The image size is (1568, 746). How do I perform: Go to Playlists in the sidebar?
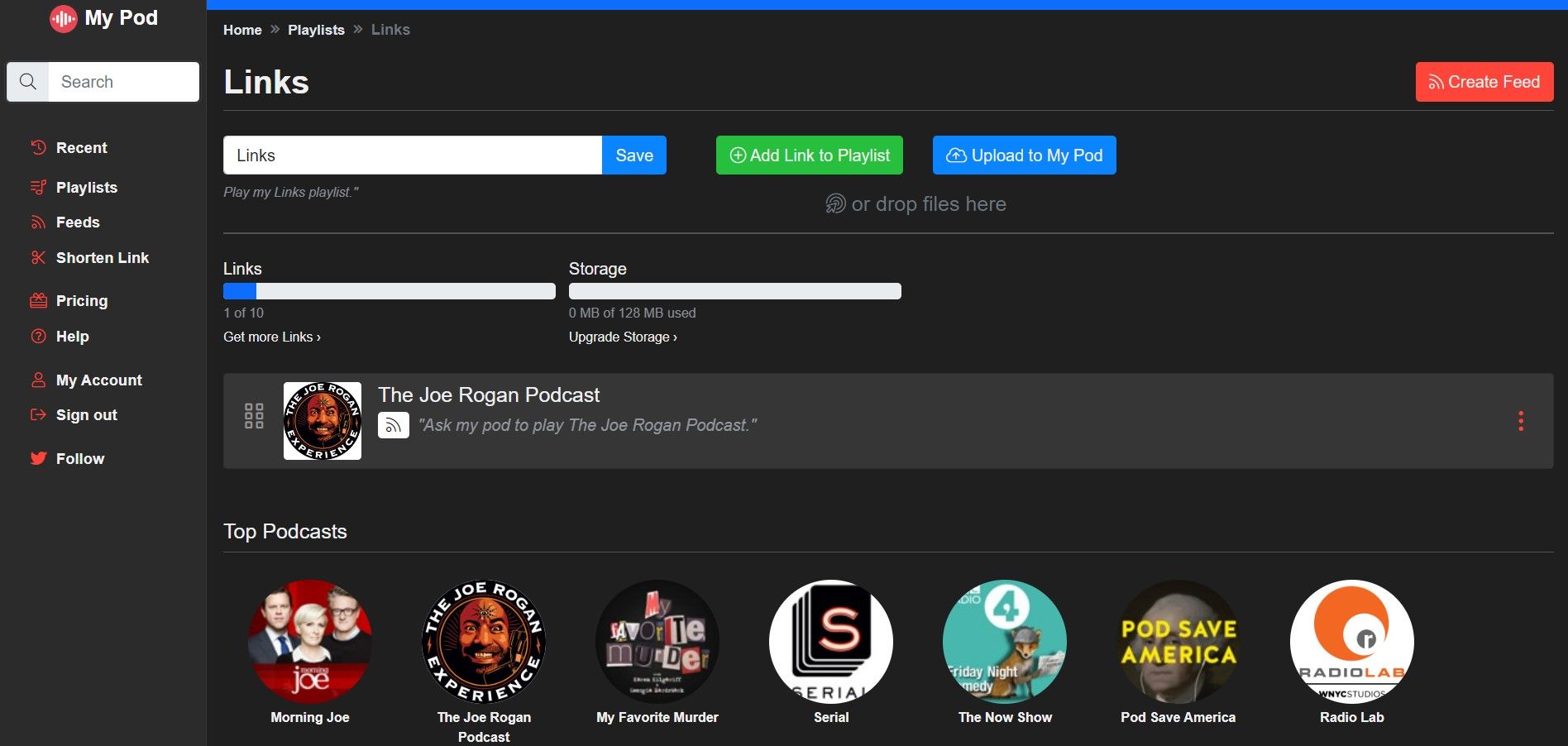(x=87, y=188)
